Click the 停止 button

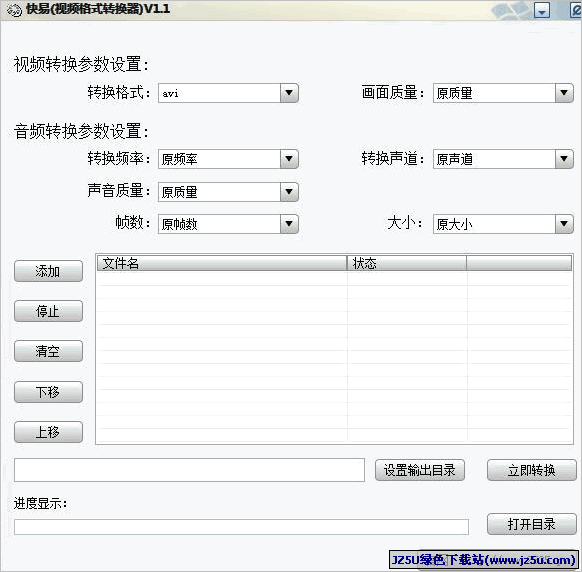click(48, 311)
